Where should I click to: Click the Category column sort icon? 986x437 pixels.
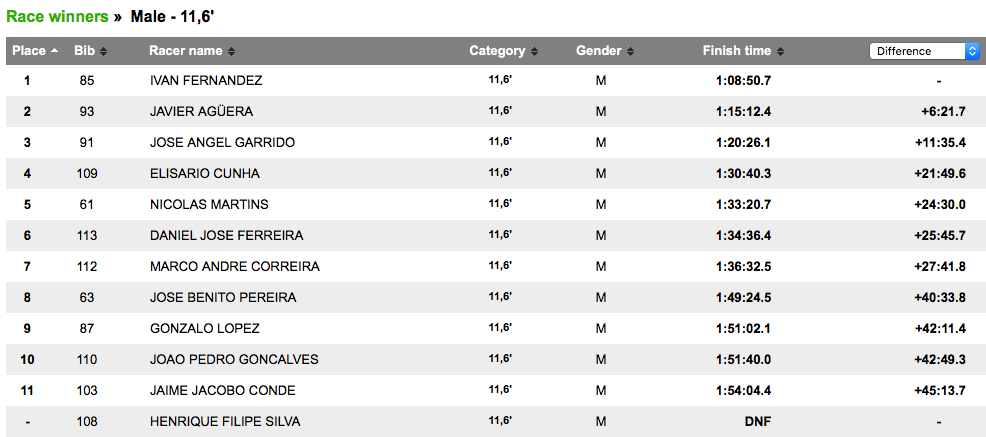534,52
